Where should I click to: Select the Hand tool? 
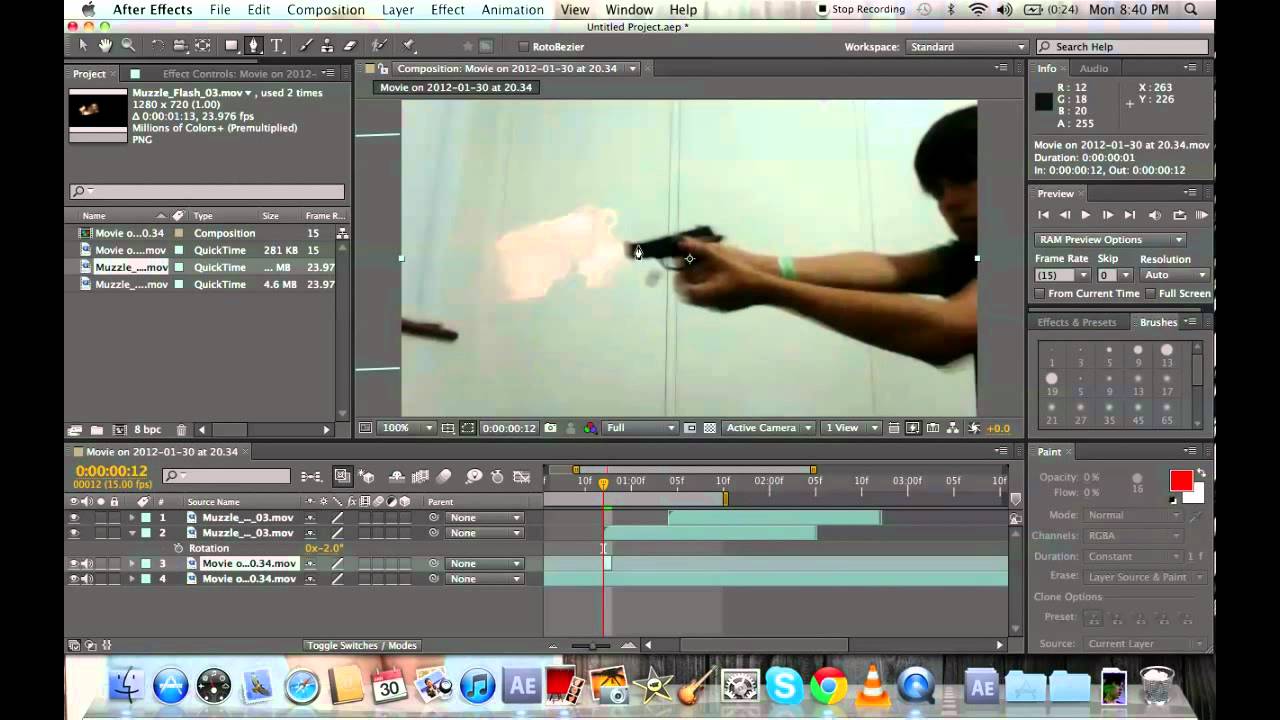(106, 46)
